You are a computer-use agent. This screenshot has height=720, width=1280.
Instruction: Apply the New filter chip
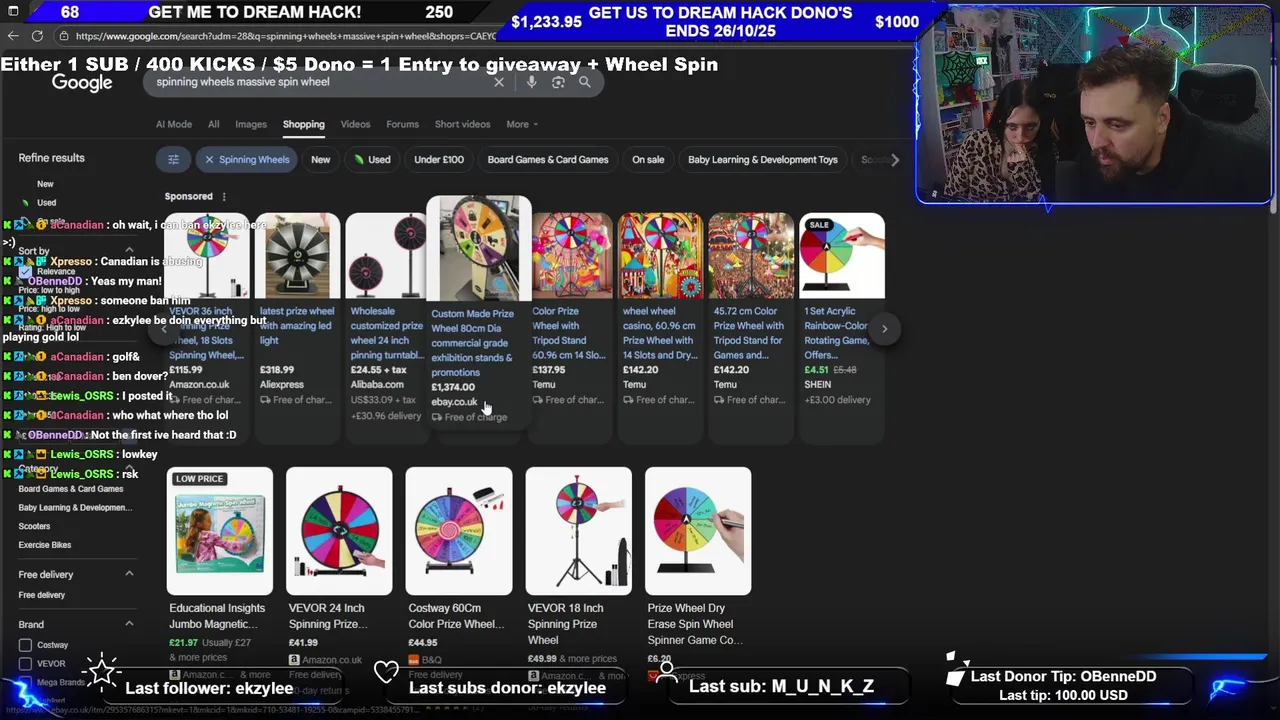click(x=320, y=159)
